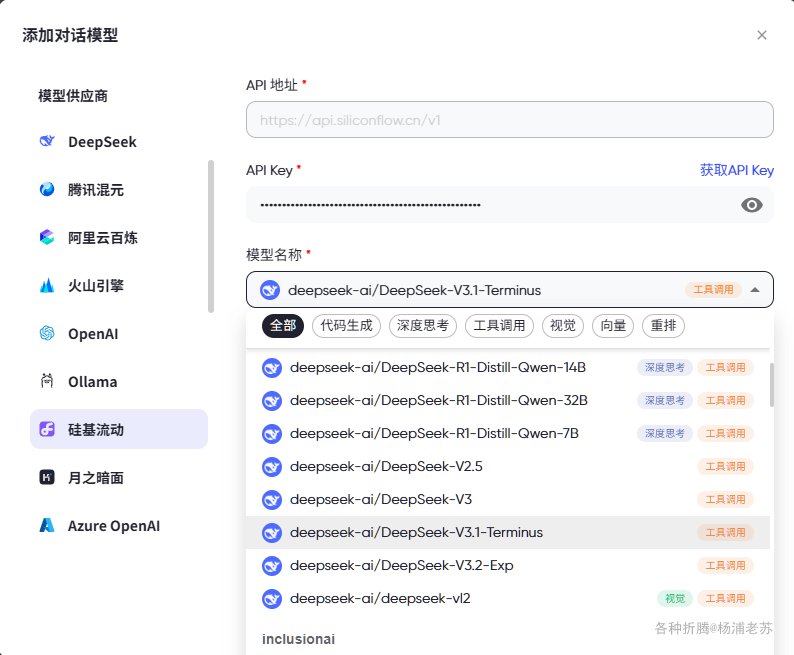Viewport: 794px width, 655px height.
Task: Click the Ollama llama icon
Action: coord(47,381)
